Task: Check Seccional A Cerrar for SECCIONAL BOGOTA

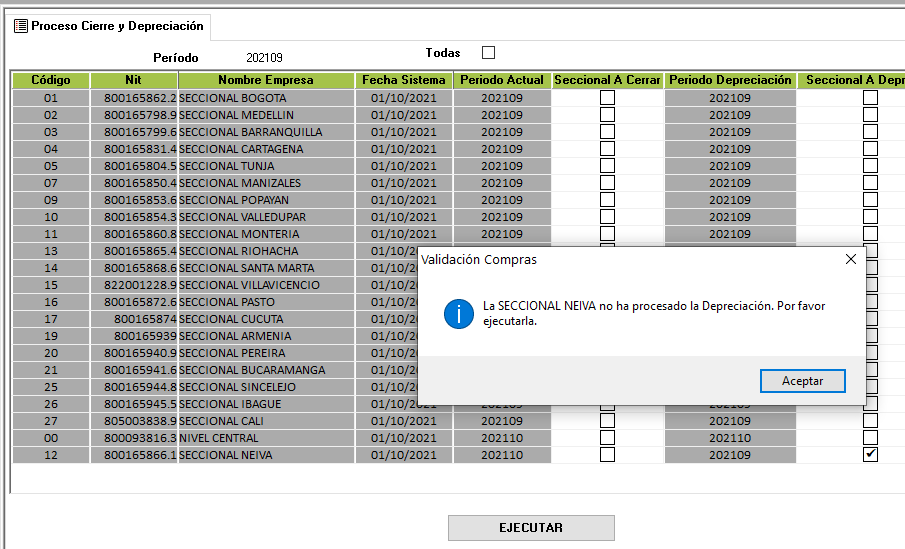Action: (x=607, y=98)
